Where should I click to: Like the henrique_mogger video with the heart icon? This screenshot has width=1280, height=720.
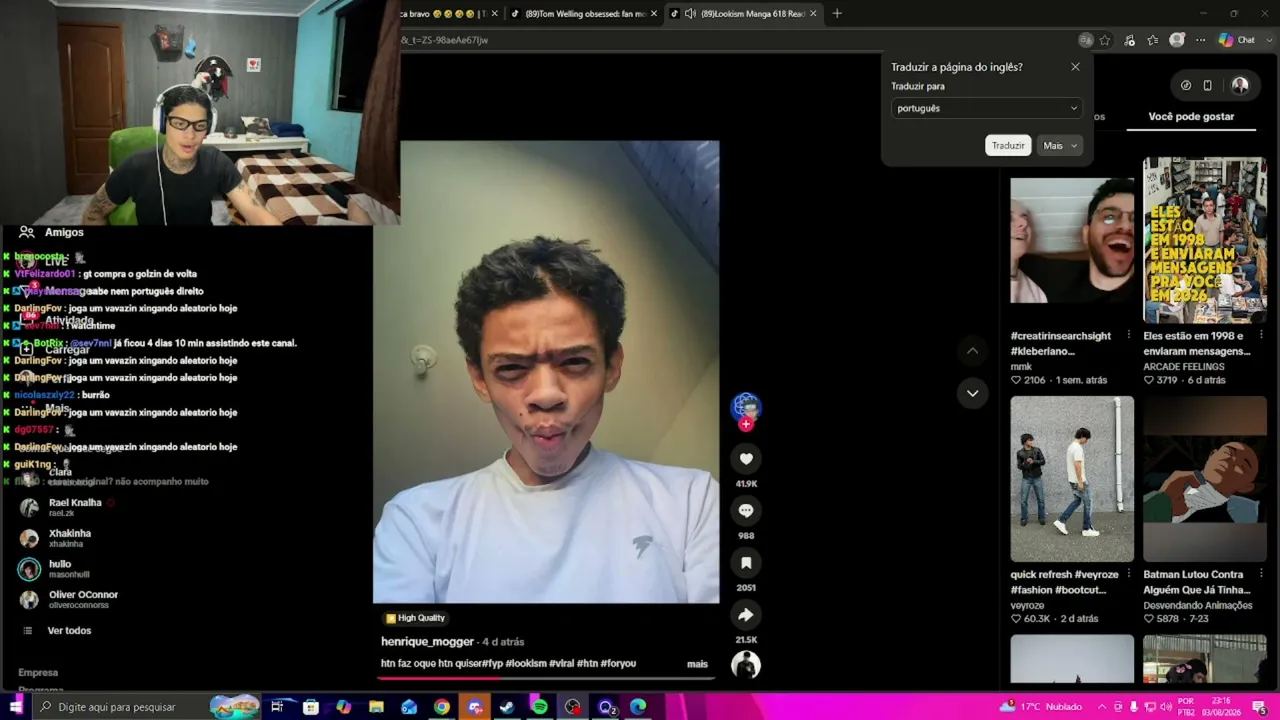pos(746,459)
